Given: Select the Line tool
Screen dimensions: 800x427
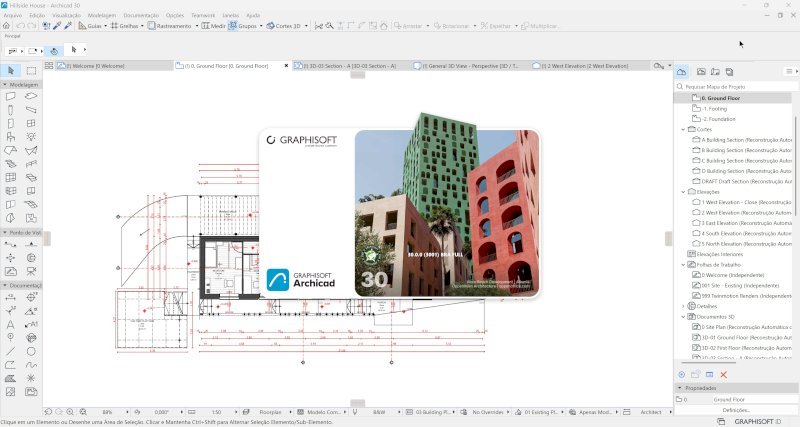Looking at the screenshot, I should (10, 351).
